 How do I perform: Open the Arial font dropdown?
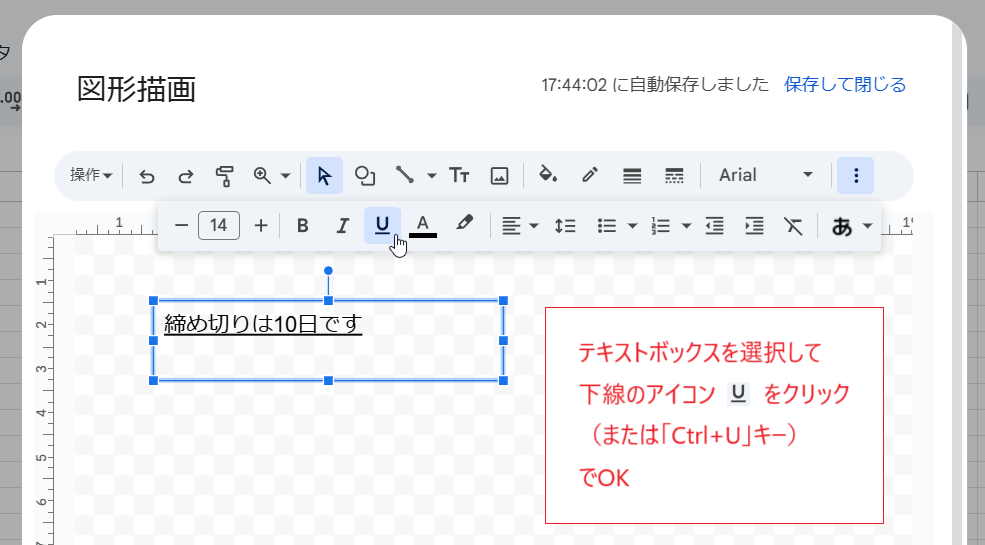pos(765,175)
